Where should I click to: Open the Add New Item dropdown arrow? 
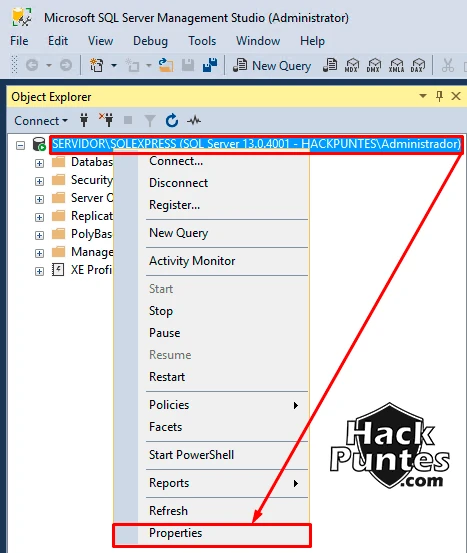(x=148, y=66)
